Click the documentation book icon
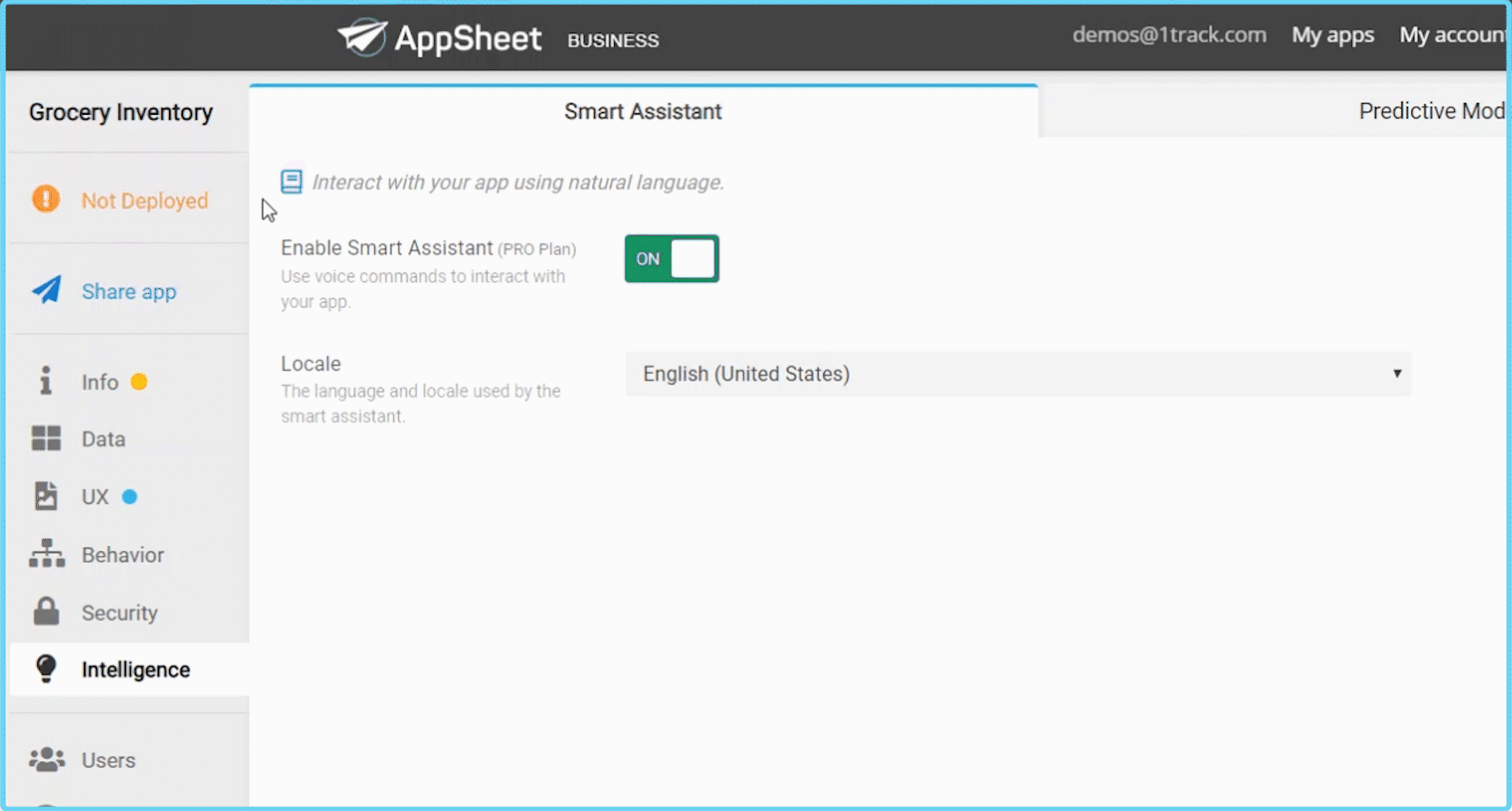 pos(292,181)
